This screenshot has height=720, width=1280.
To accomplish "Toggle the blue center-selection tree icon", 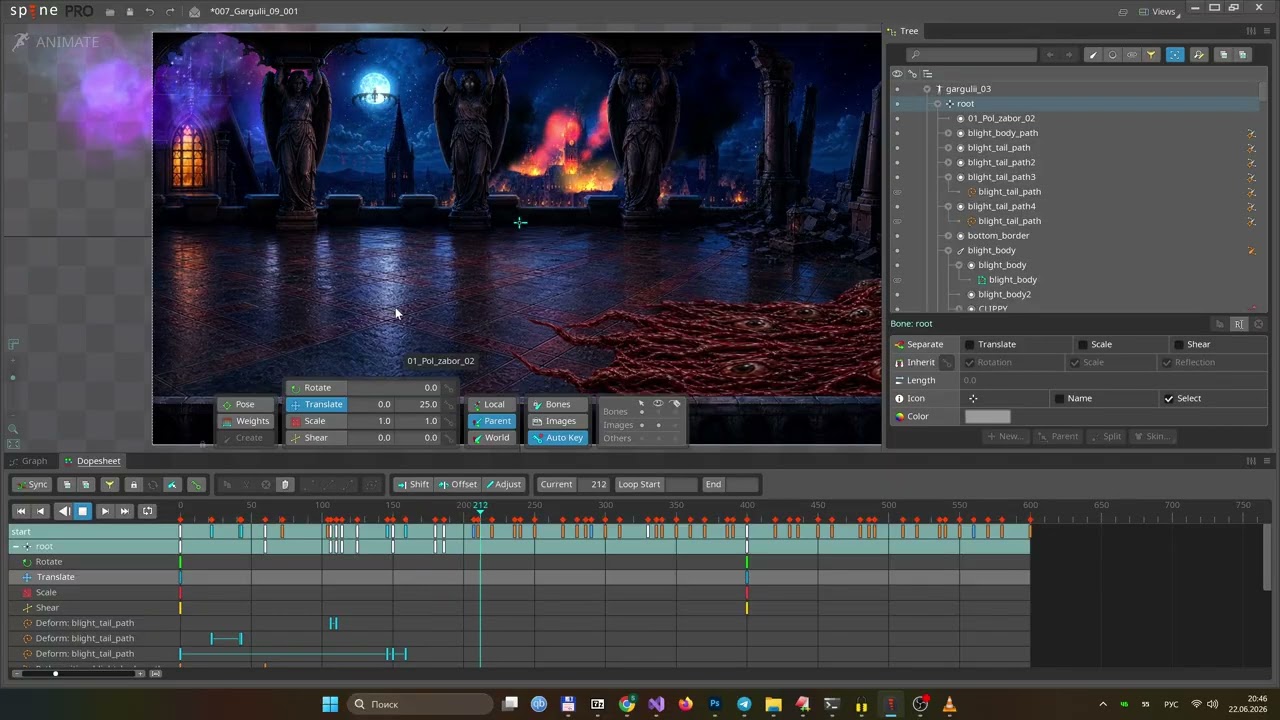I will coord(1175,55).
